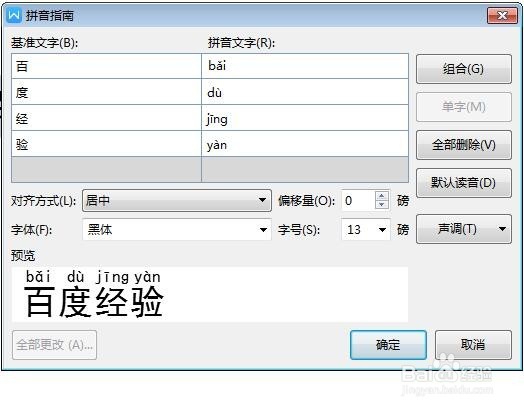The image size is (524, 409).
Task: Click the 组合(G) button
Action: [x=464, y=69]
